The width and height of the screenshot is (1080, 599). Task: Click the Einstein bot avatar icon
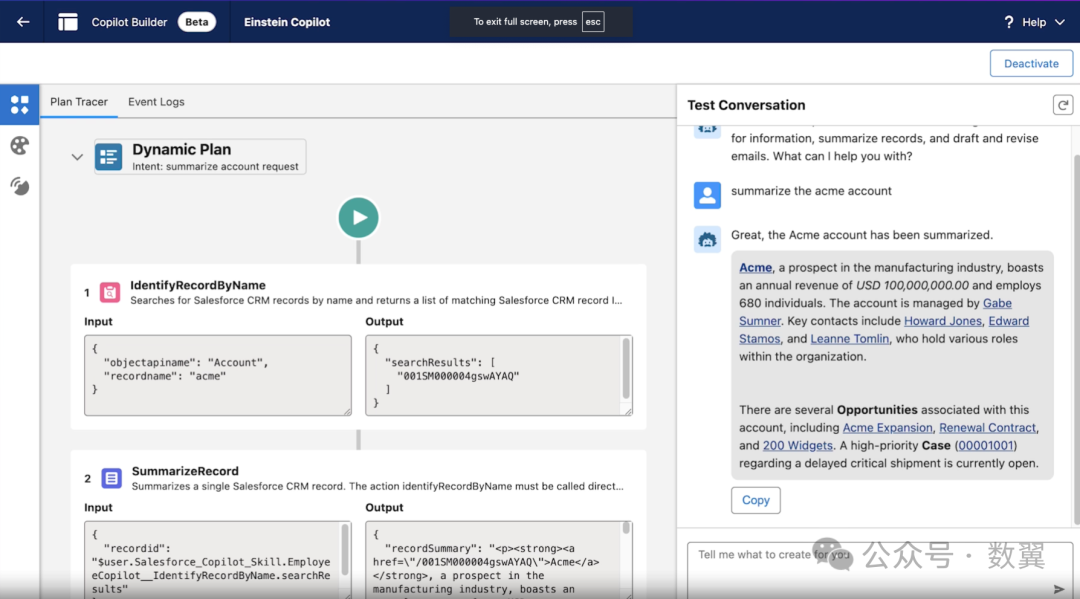[x=707, y=240]
